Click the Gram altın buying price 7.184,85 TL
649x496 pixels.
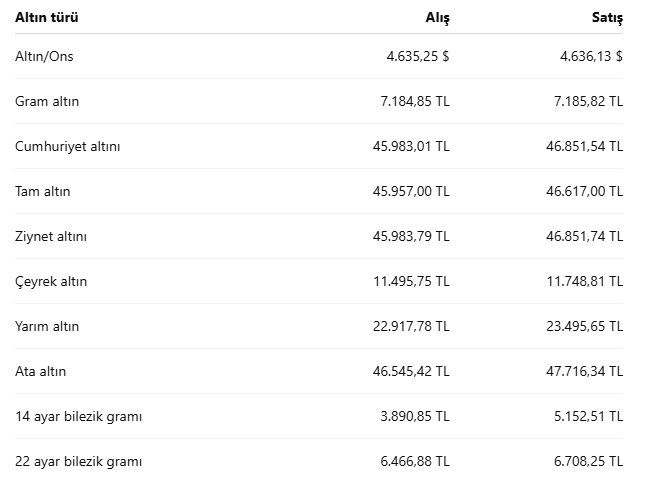tap(415, 101)
